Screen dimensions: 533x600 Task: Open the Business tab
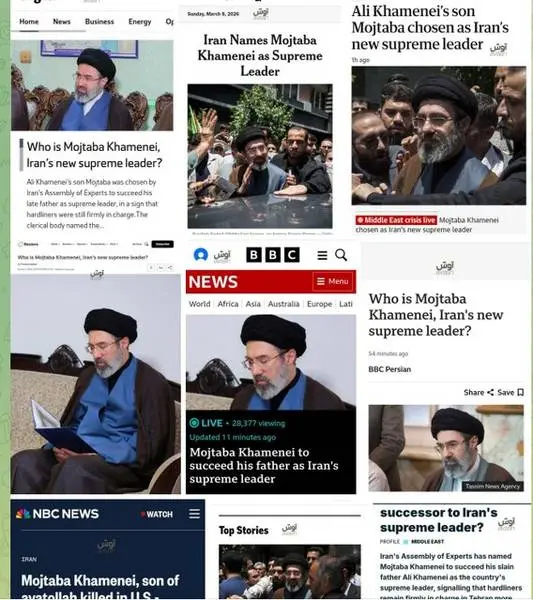pyautogui.click(x=99, y=21)
